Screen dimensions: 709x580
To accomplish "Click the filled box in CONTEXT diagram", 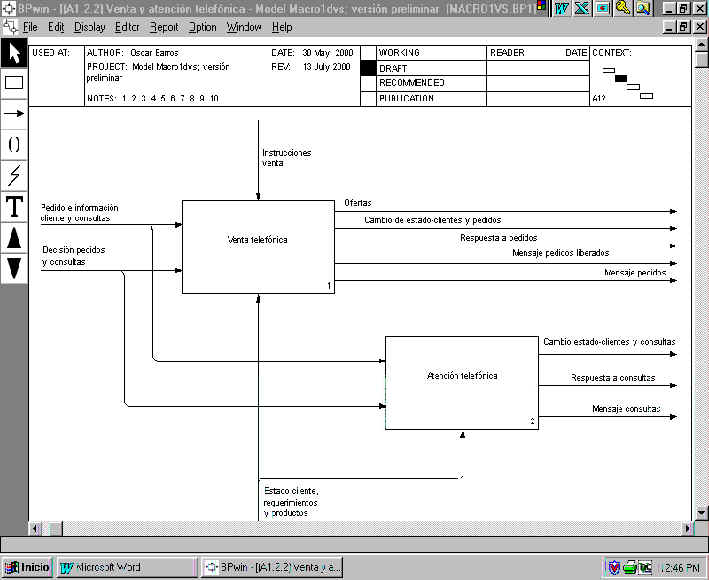I will [621, 78].
